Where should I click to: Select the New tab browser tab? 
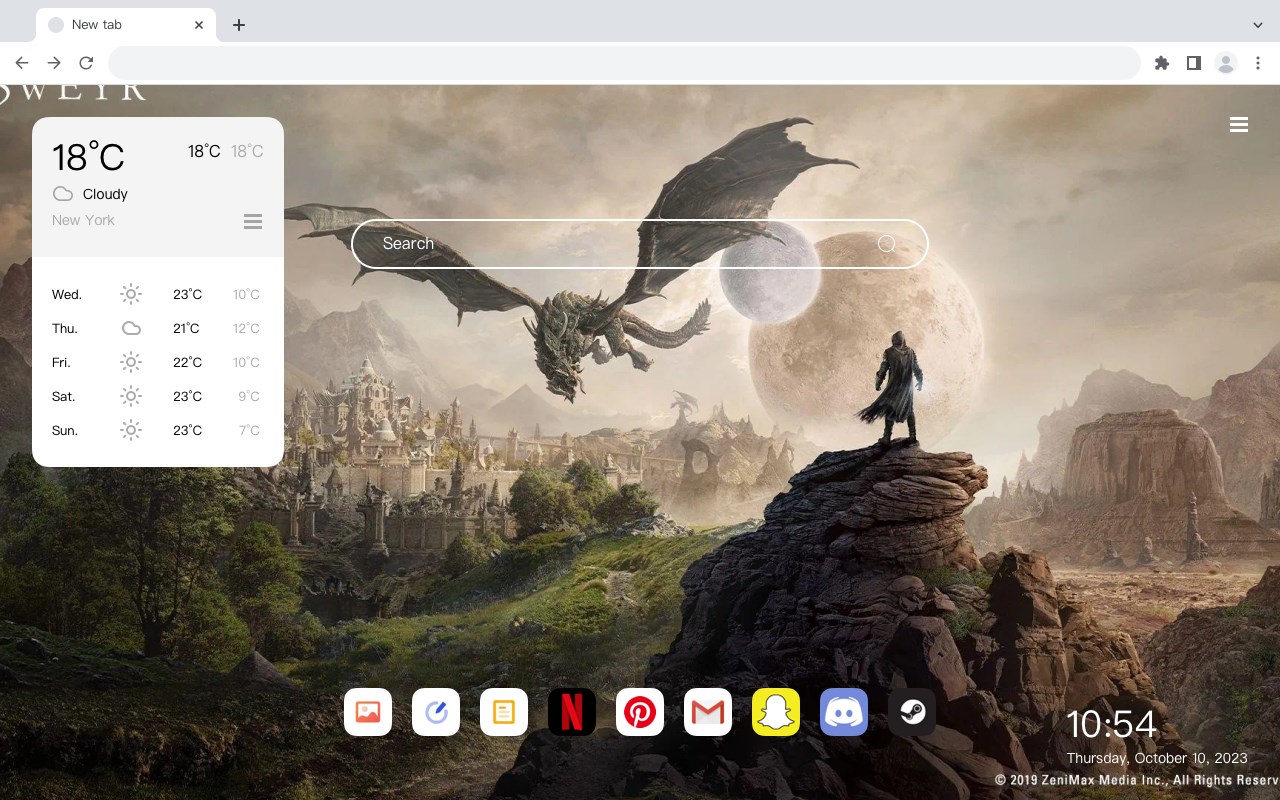(x=126, y=25)
